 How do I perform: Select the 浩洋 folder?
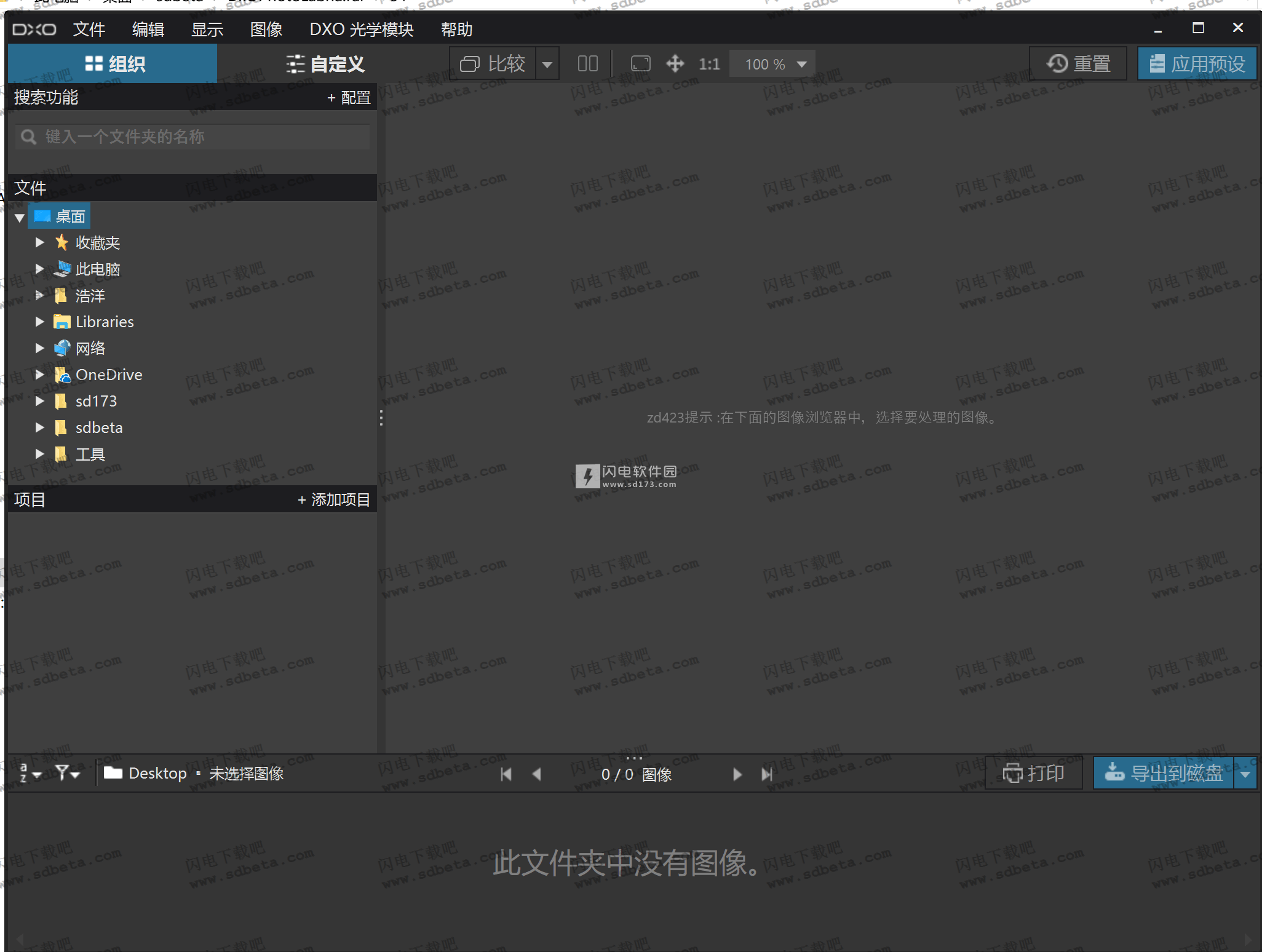(90, 296)
